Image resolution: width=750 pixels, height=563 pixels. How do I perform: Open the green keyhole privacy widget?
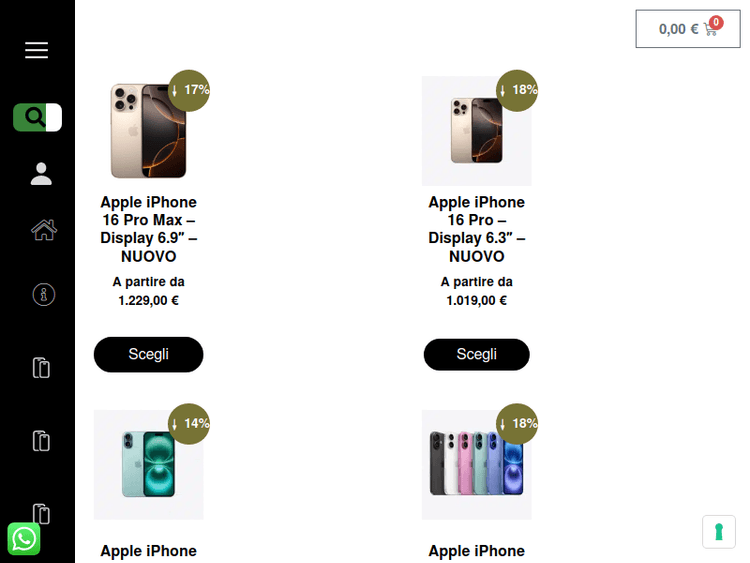(x=719, y=532)
